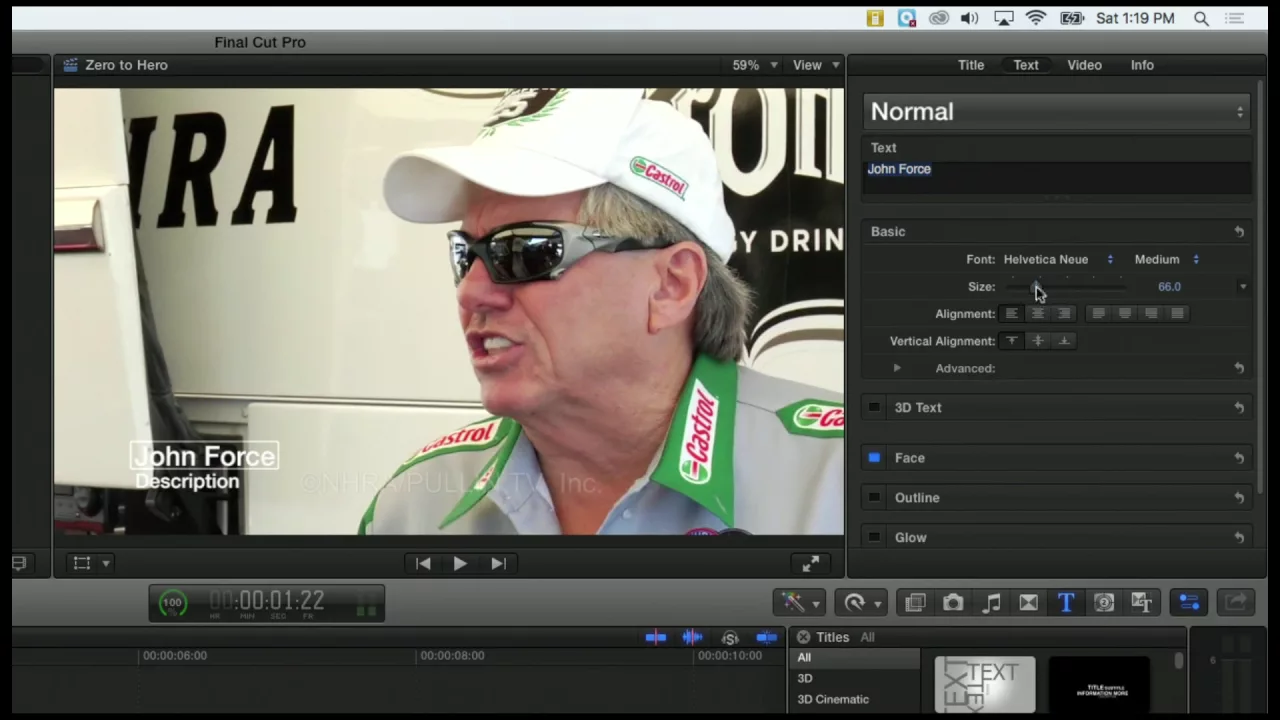Toggle timeline snapping

767,637
